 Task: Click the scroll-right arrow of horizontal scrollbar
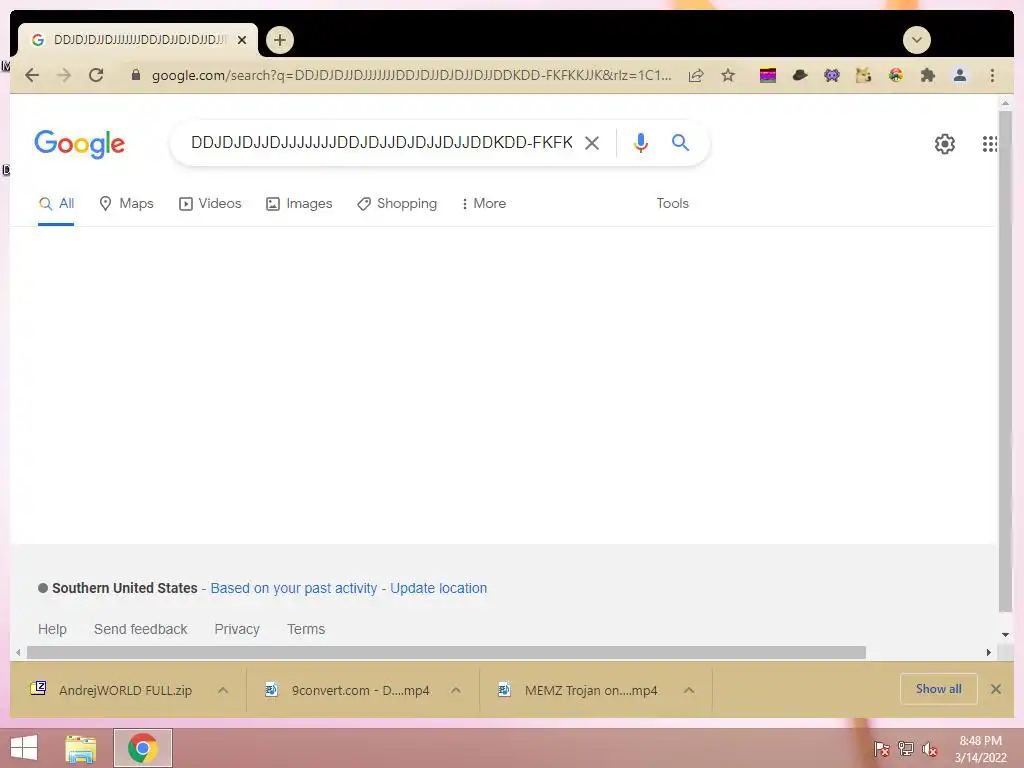click(x=989, y=652)
